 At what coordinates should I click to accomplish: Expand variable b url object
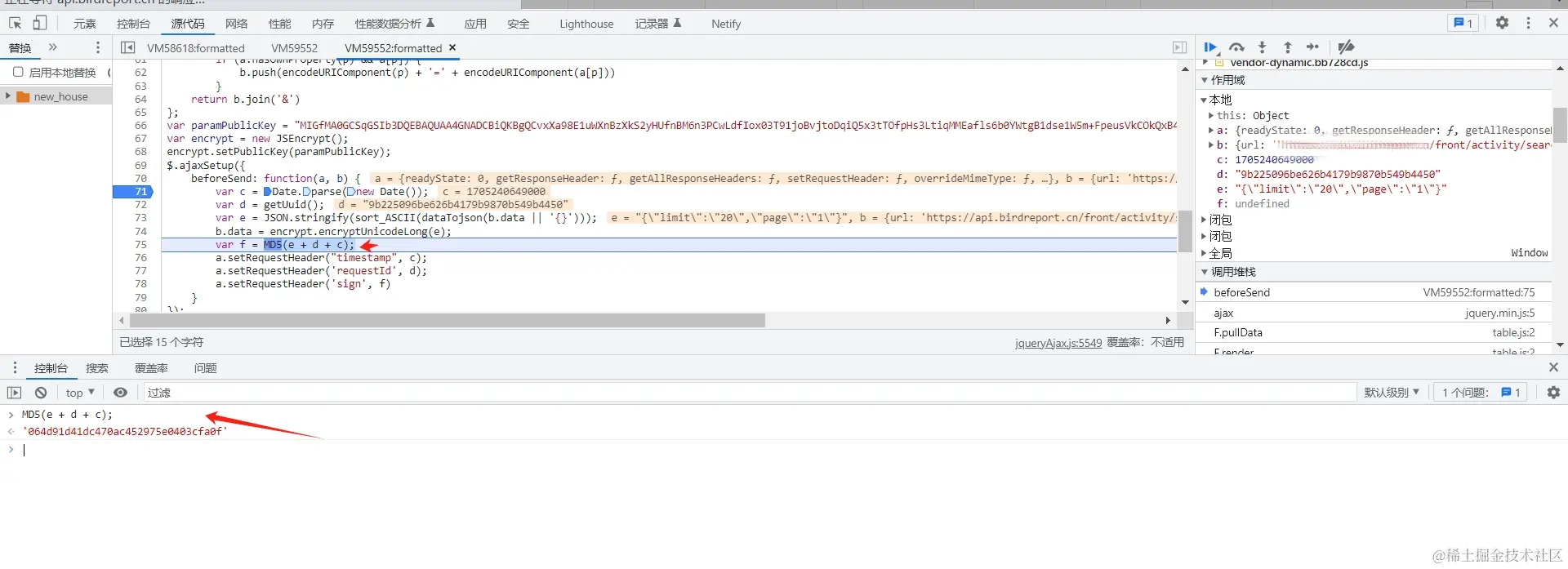tap(1211, 145)
